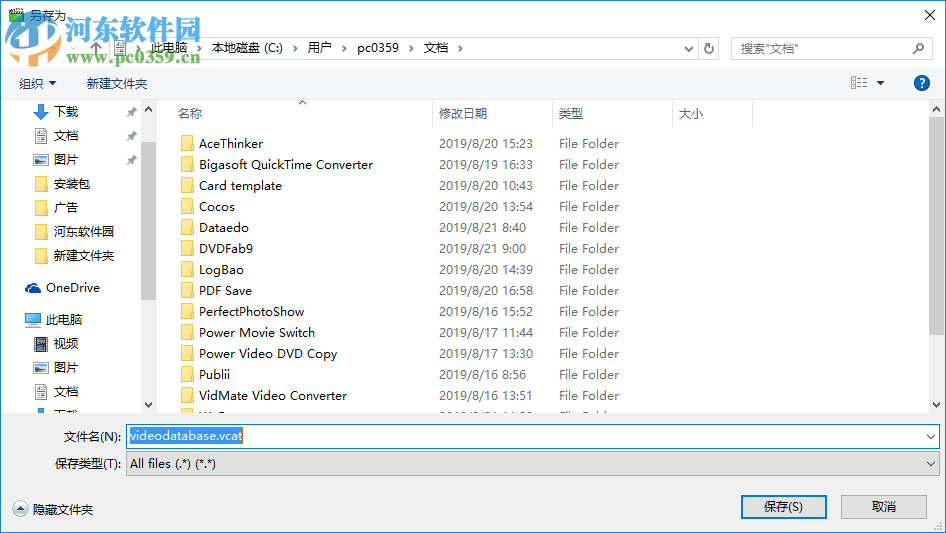
Task: Click the file list scroll down arrow
Action: point(936,404)
